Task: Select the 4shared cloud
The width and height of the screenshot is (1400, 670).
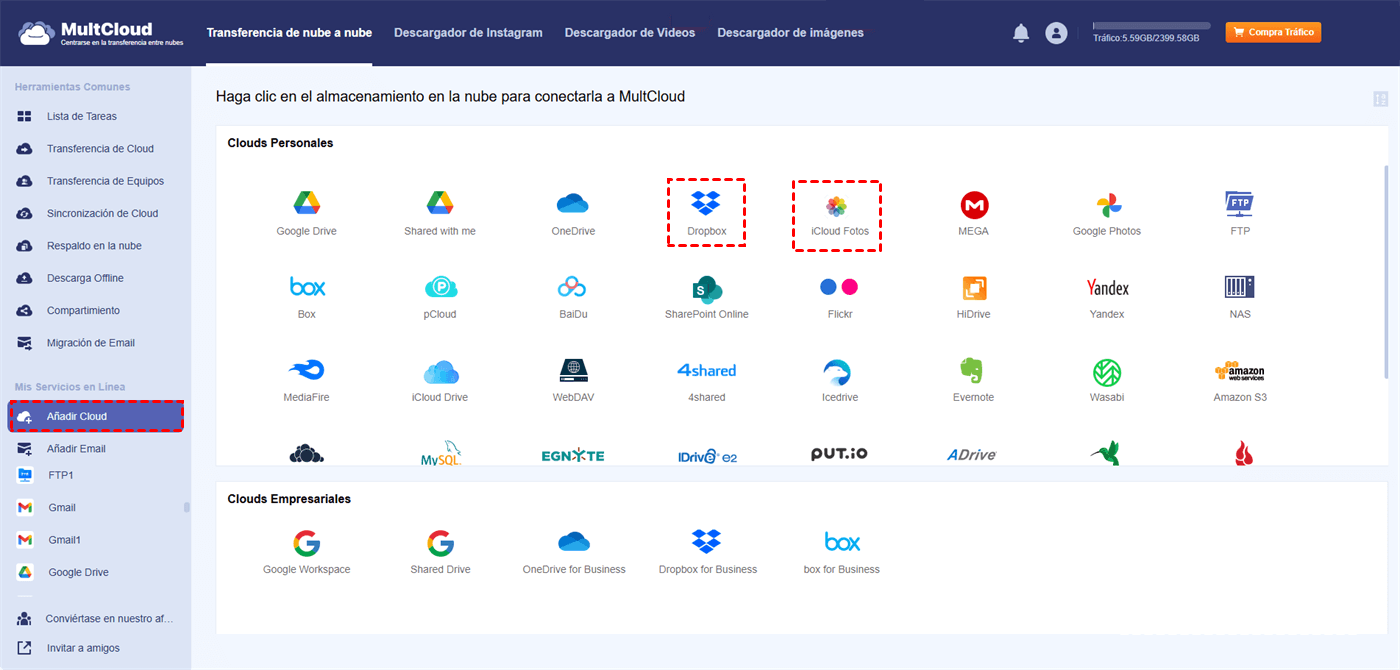Action: click(x=707, y=370)
